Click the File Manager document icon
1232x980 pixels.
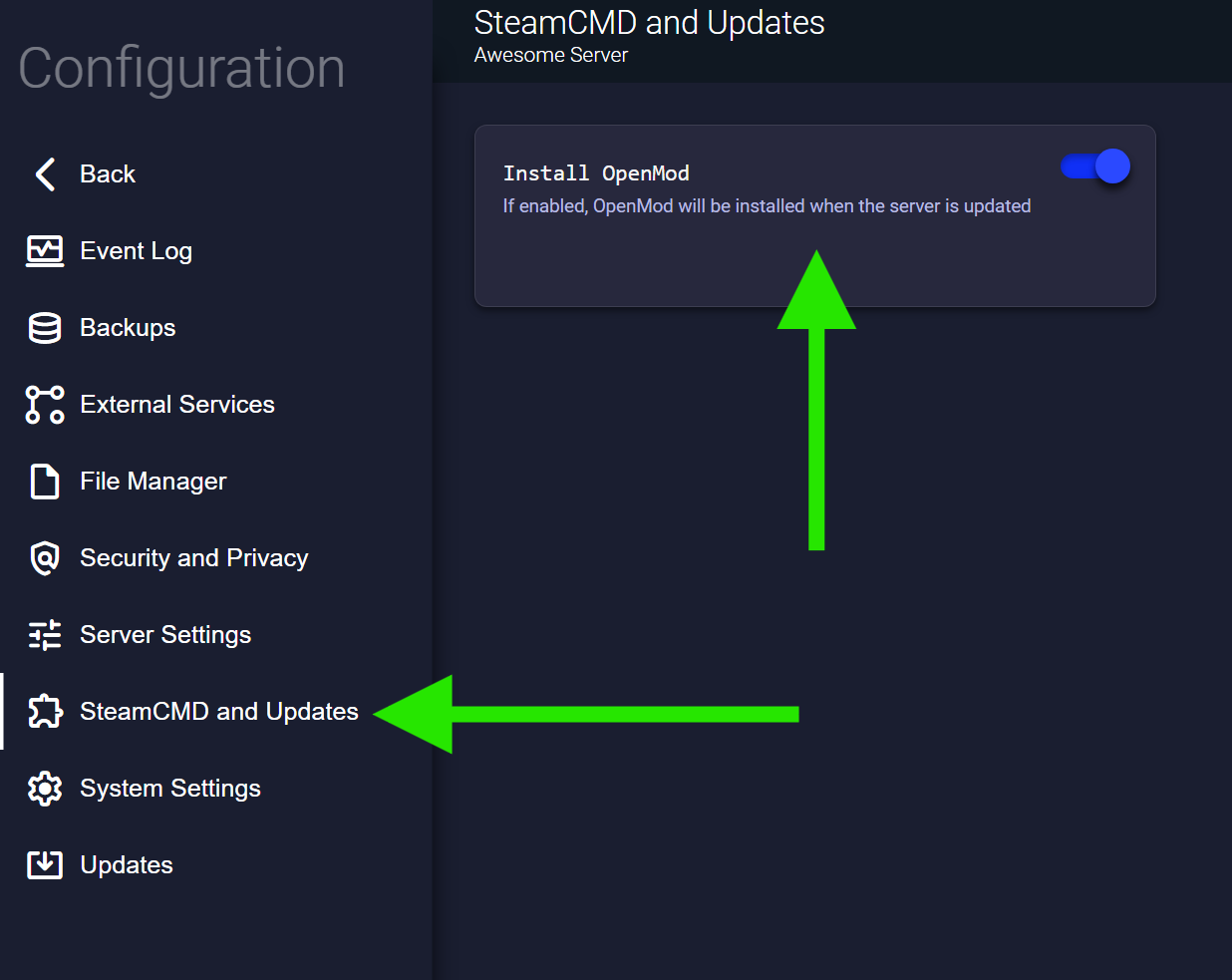point(45,482)
